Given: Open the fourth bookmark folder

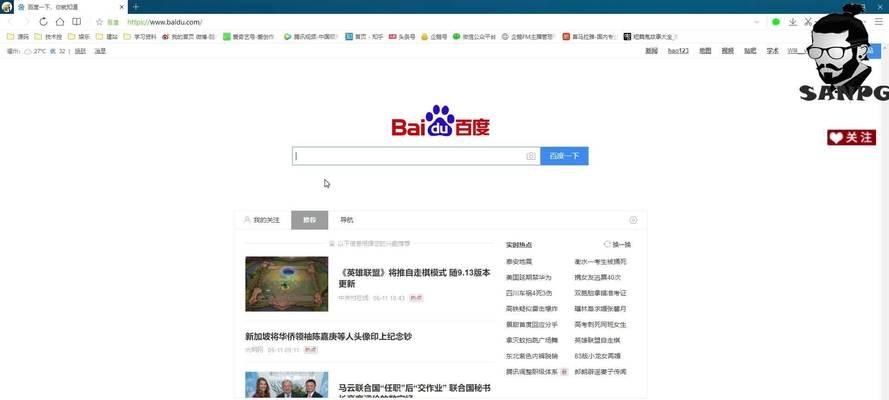Looking at the screenshot, I should 107,37.
